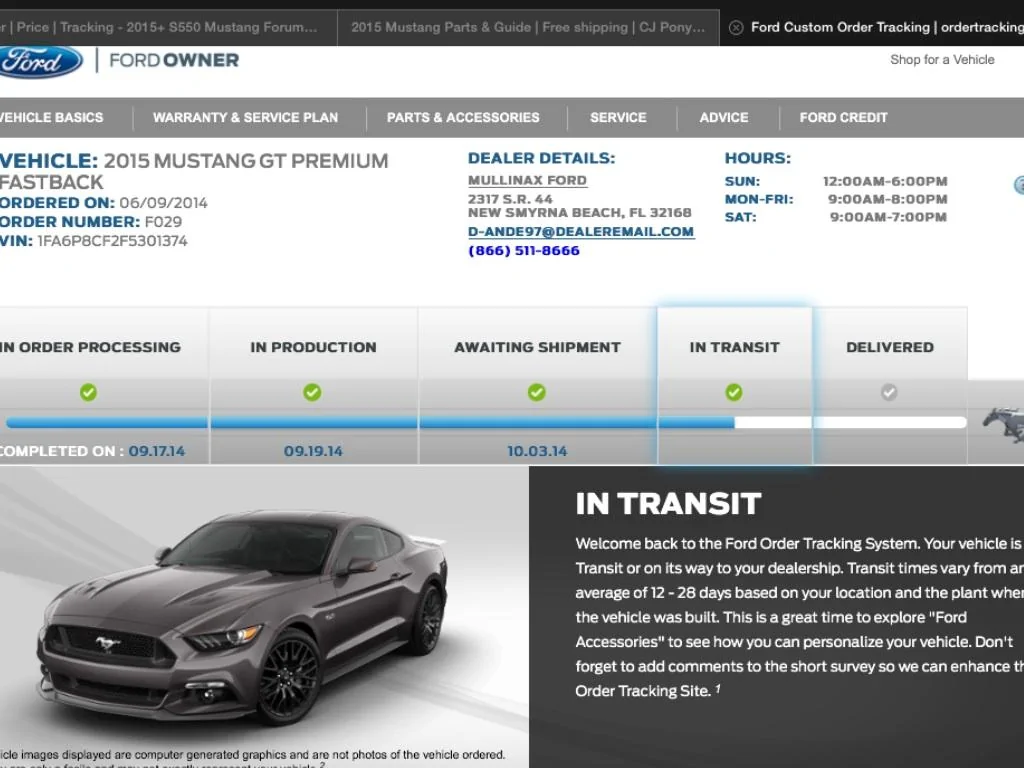Screen dimensions: 1024x768
Task: Click the dealer phone number (866) 511-8666
Action: 524,251
